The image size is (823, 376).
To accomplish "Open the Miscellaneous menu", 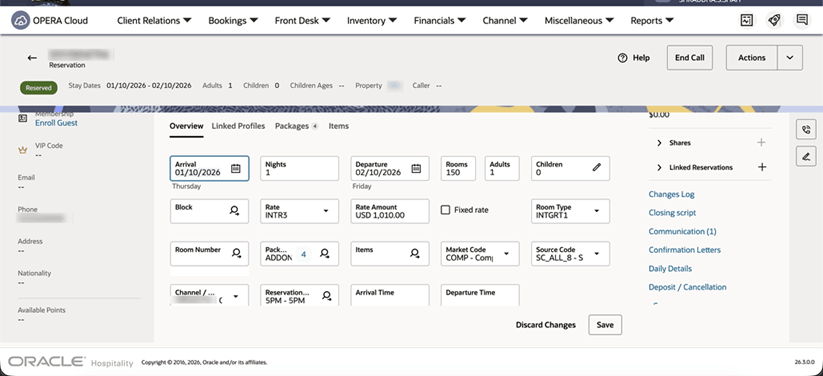I will coord(579,21).
